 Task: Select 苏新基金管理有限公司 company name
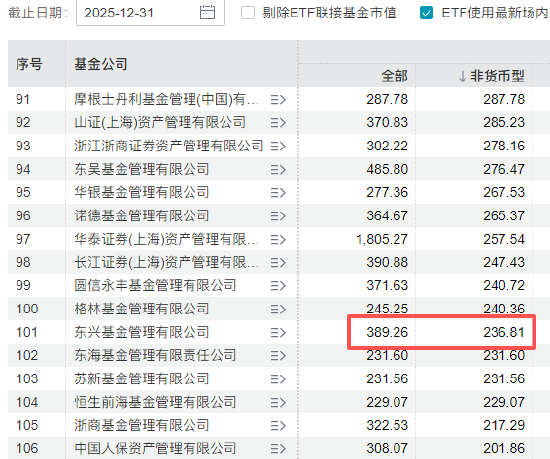coord(142,379)
